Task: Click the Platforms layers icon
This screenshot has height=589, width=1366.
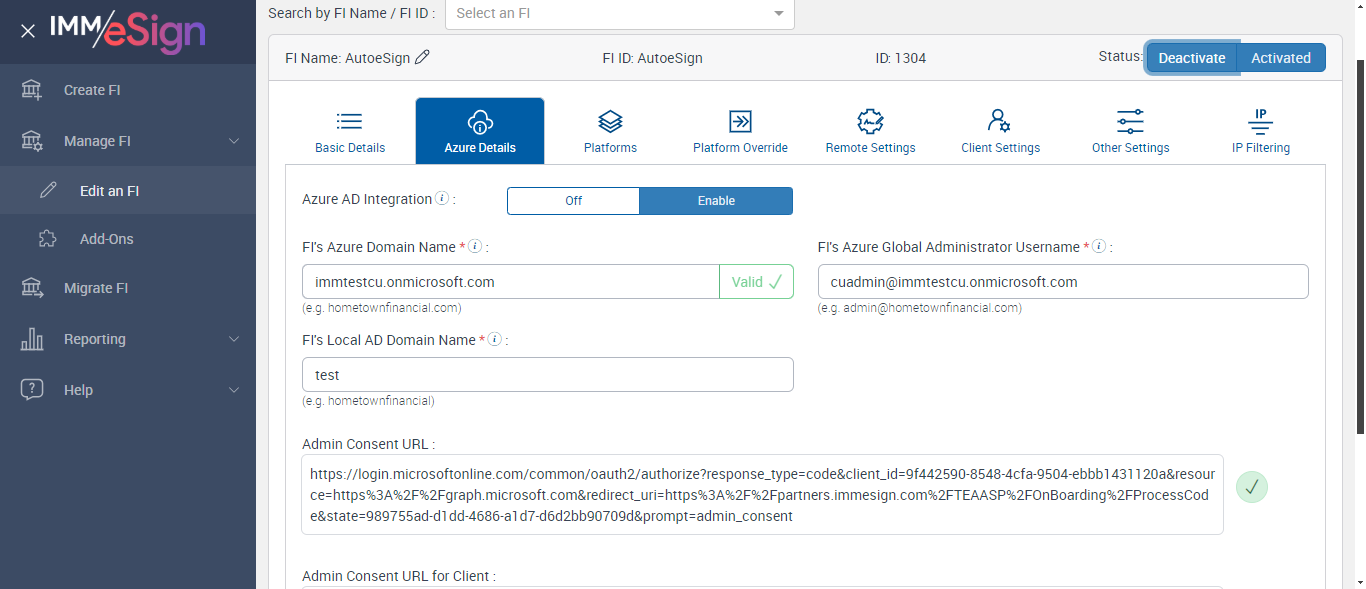Action: [x=610, y=122]
